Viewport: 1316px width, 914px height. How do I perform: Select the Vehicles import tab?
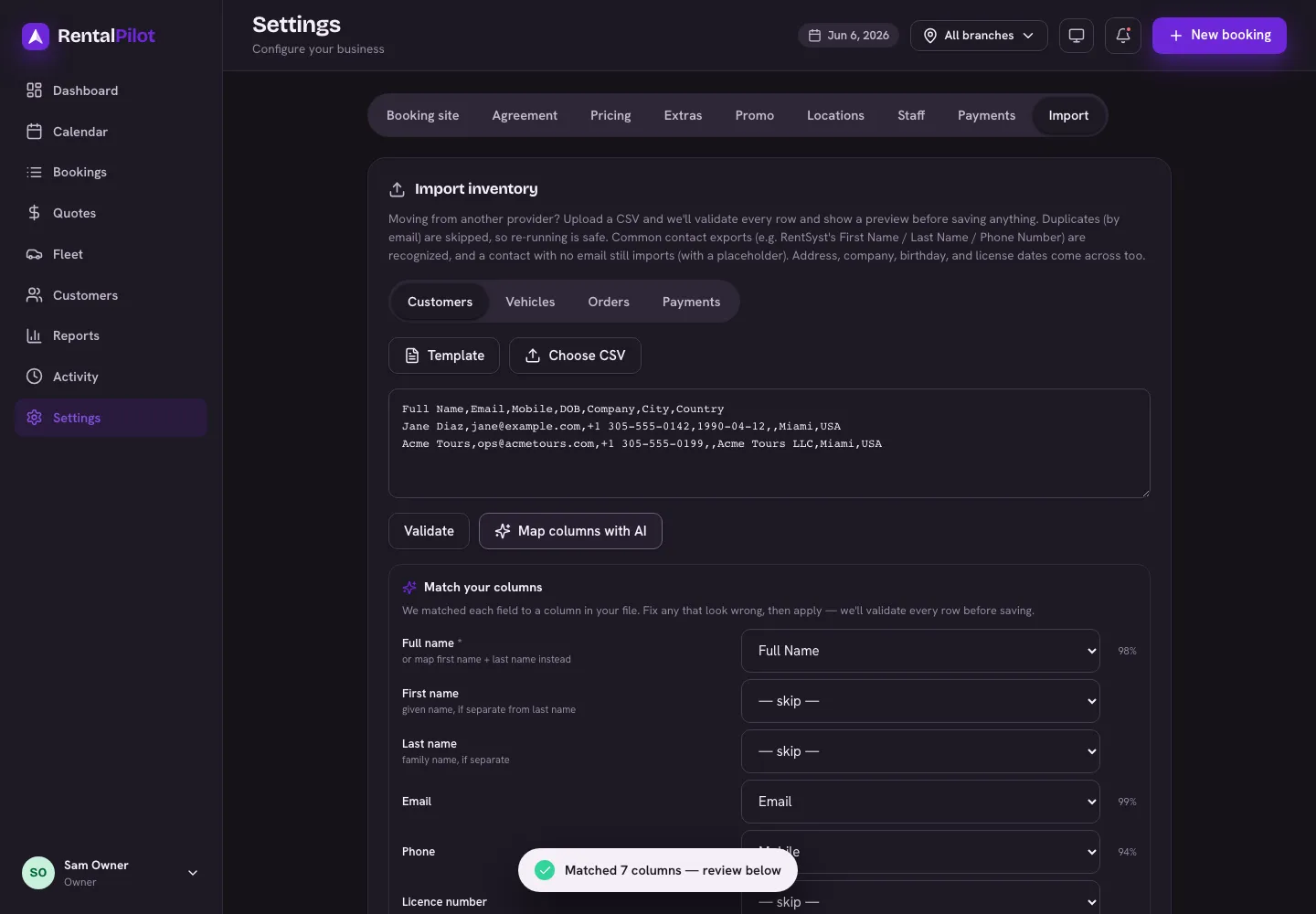(530, 302)
